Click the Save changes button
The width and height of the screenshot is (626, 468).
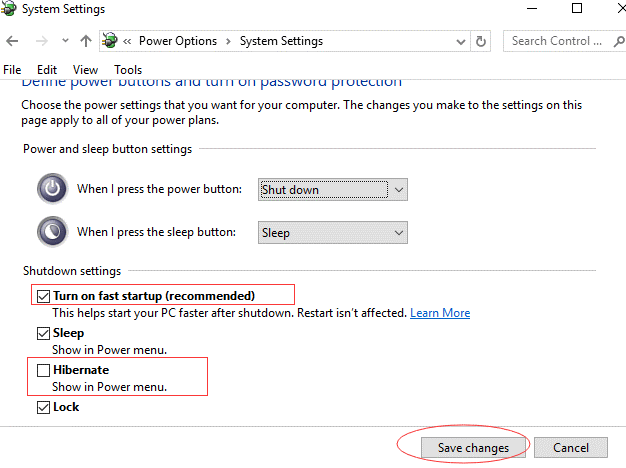pos(473,447)
